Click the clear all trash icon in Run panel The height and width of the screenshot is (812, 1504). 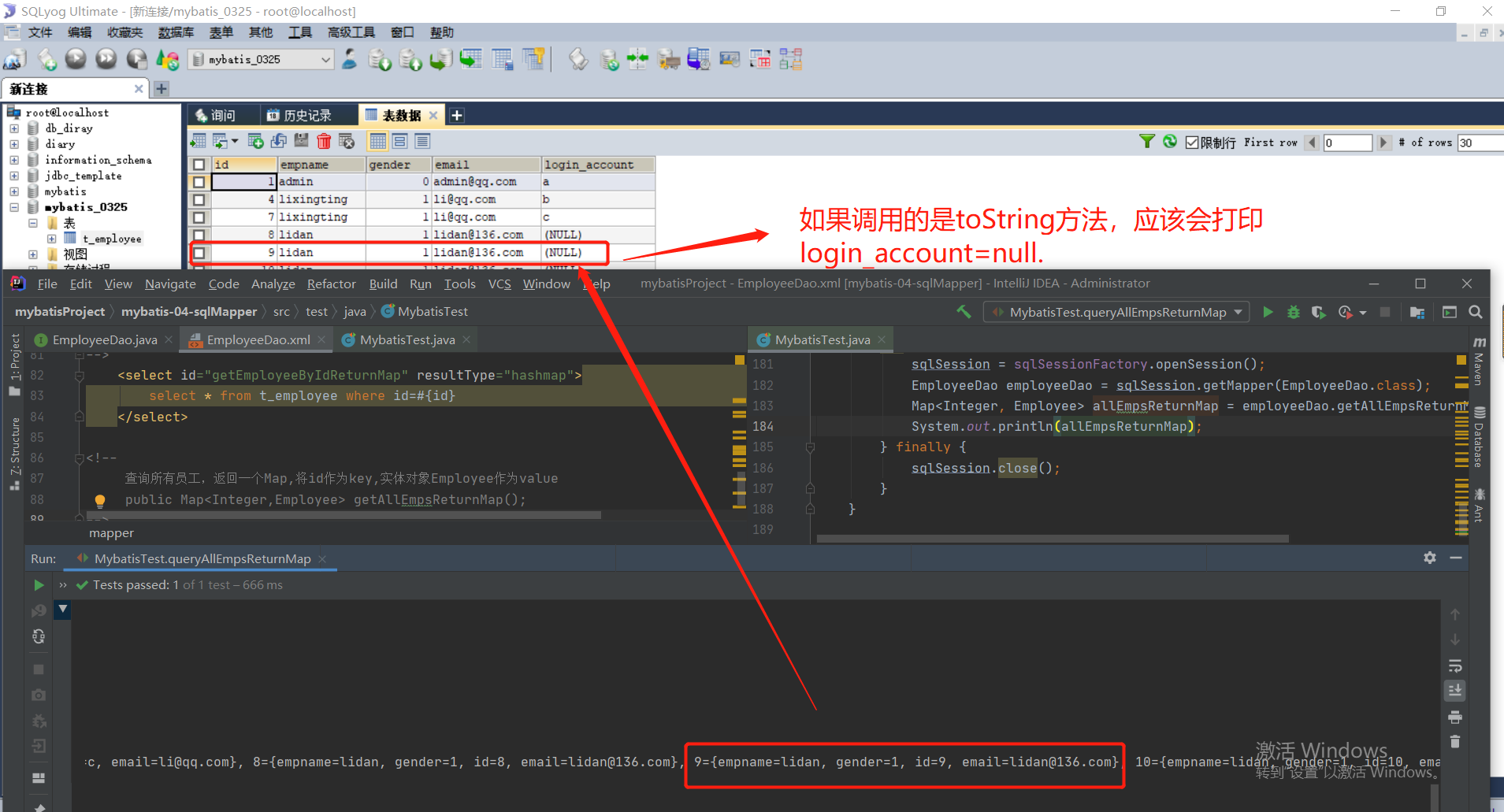coord(1455,741)
